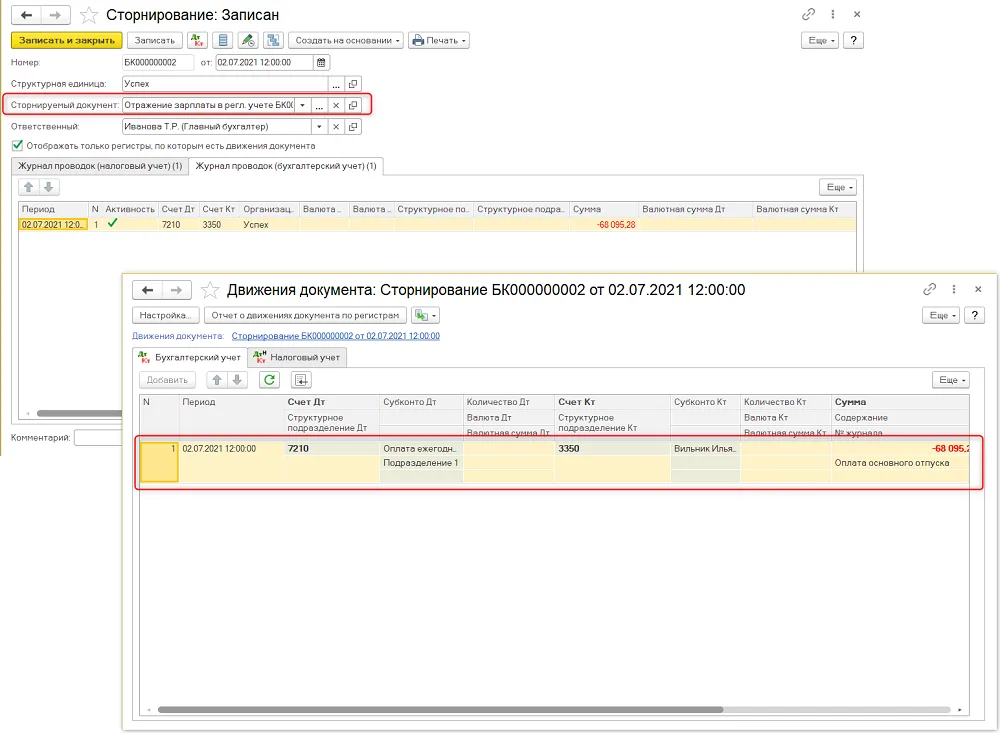
Task: Click the document structure icon next to Создать на основании
Action: point(274,40)
